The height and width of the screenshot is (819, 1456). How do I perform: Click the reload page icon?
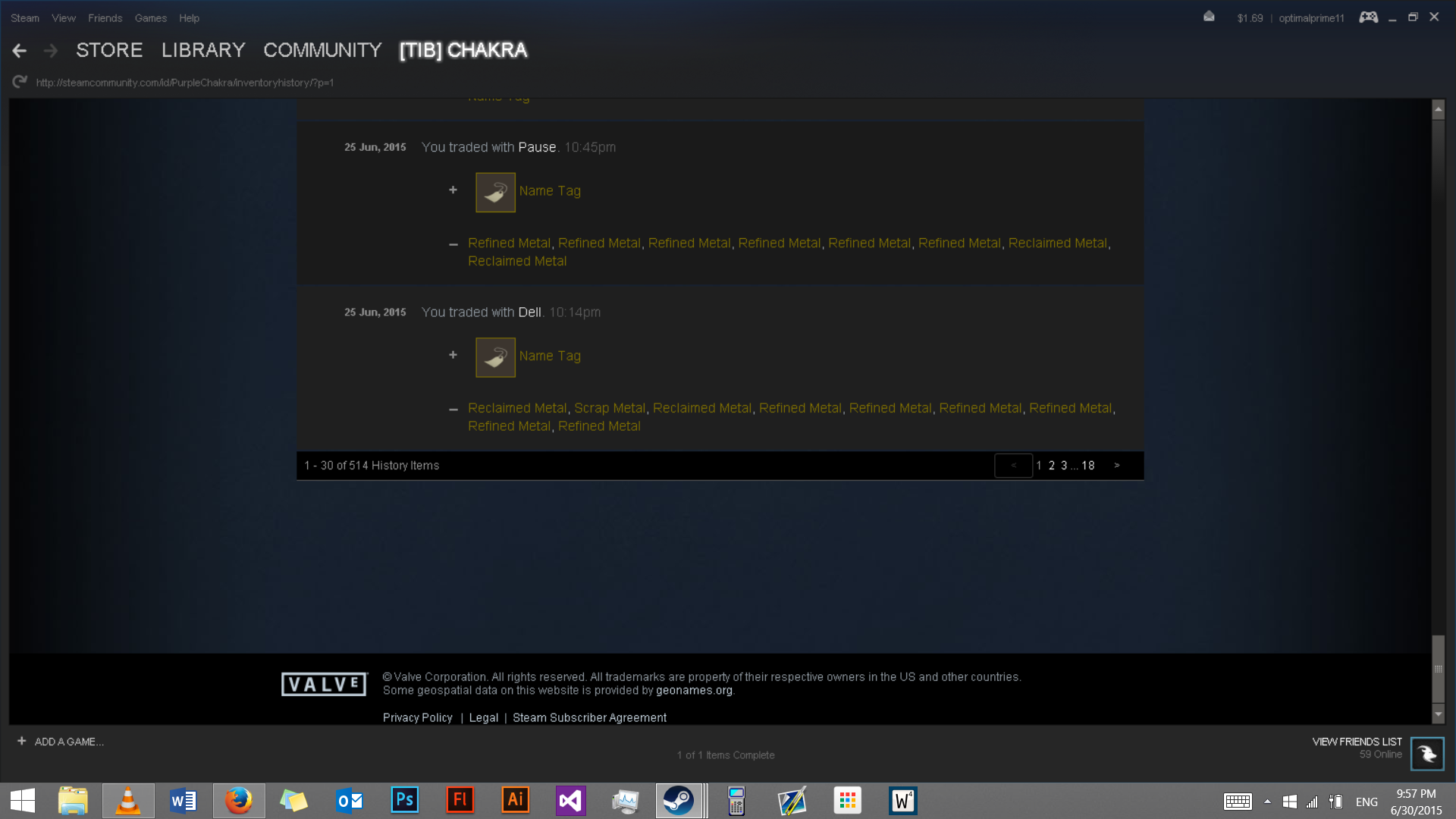coord(20,82)
